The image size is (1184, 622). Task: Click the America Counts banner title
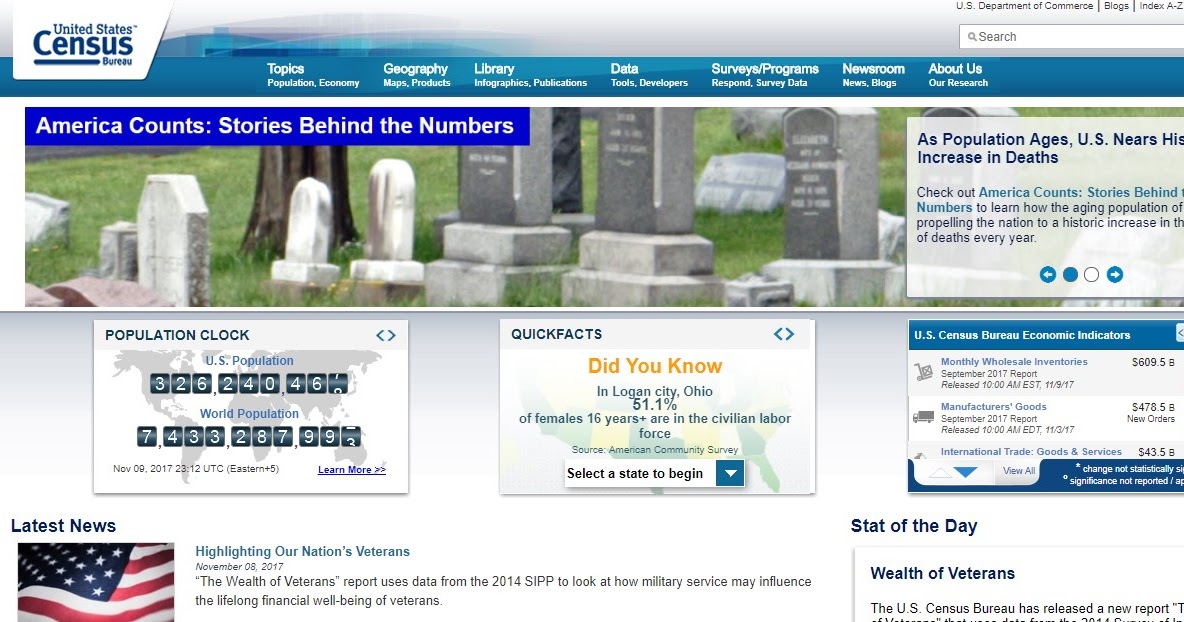tap(276, 125)
